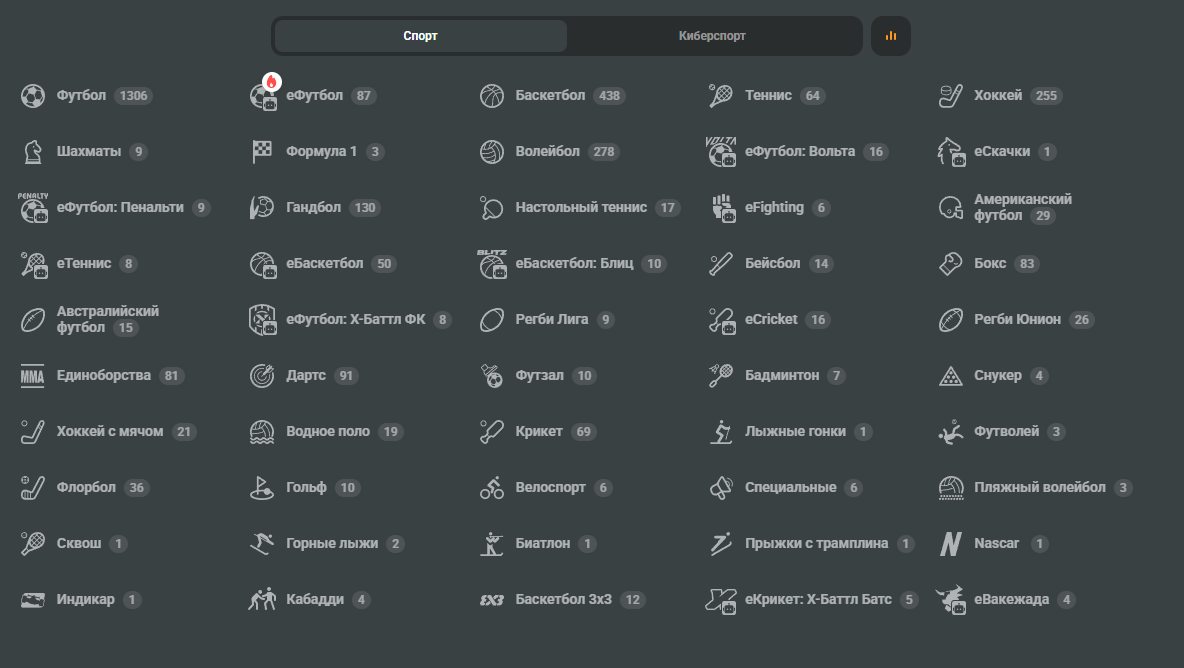This screenshot has width=1184, height=668.
Task: Click the Теннис count badge 64
Action: pyautogui.click(x=812, y=96)
